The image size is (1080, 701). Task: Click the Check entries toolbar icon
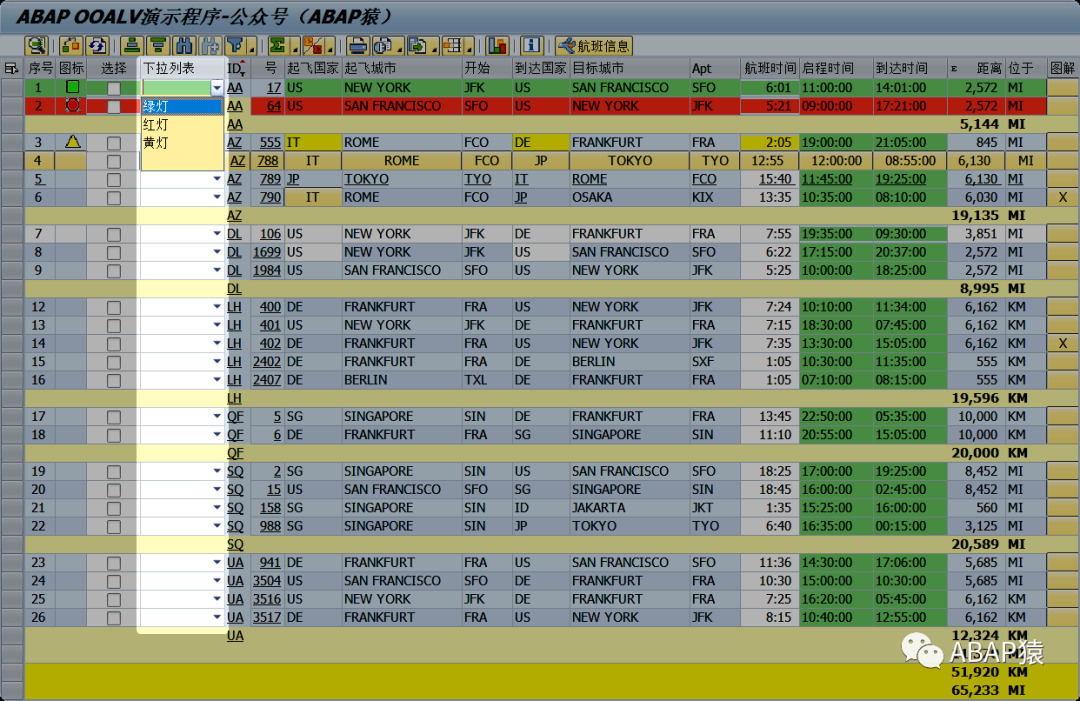(70, 46)
